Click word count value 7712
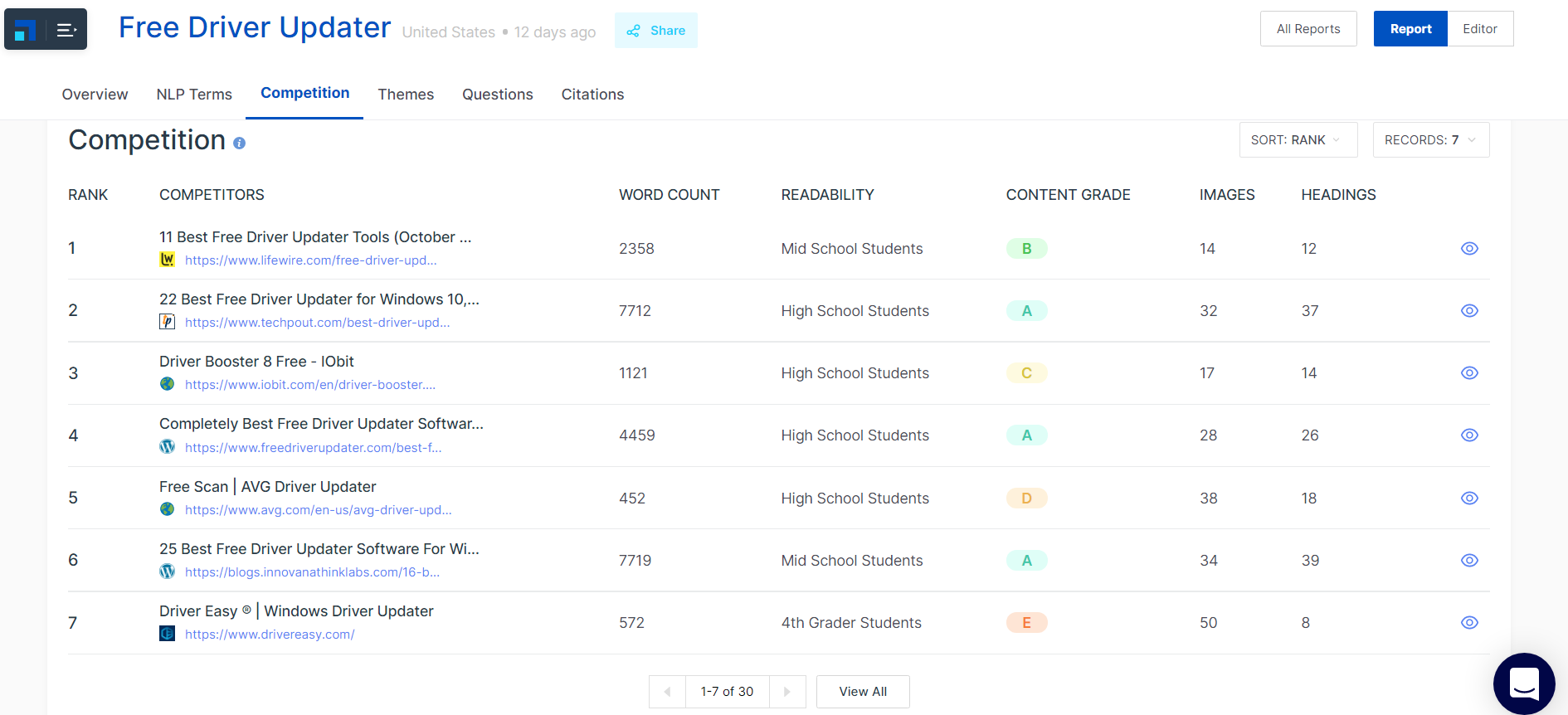Image resolution: width=1568 pixels, height=715 pixels. (635, 311)
